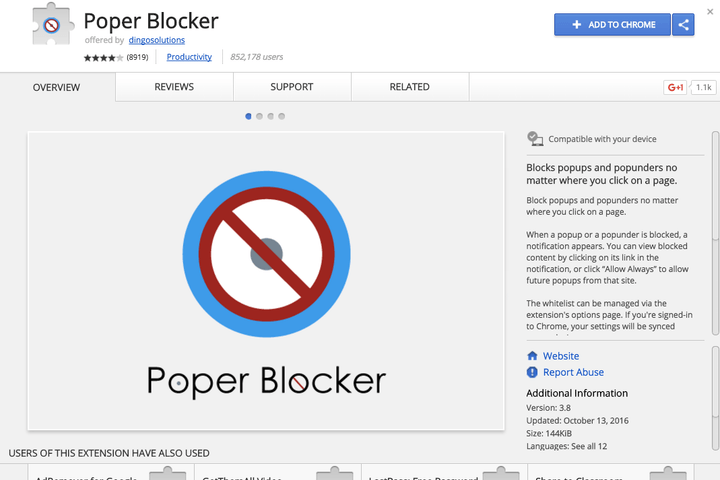
Task: Open the dingosolutions developer link
Action: (157, 40)
